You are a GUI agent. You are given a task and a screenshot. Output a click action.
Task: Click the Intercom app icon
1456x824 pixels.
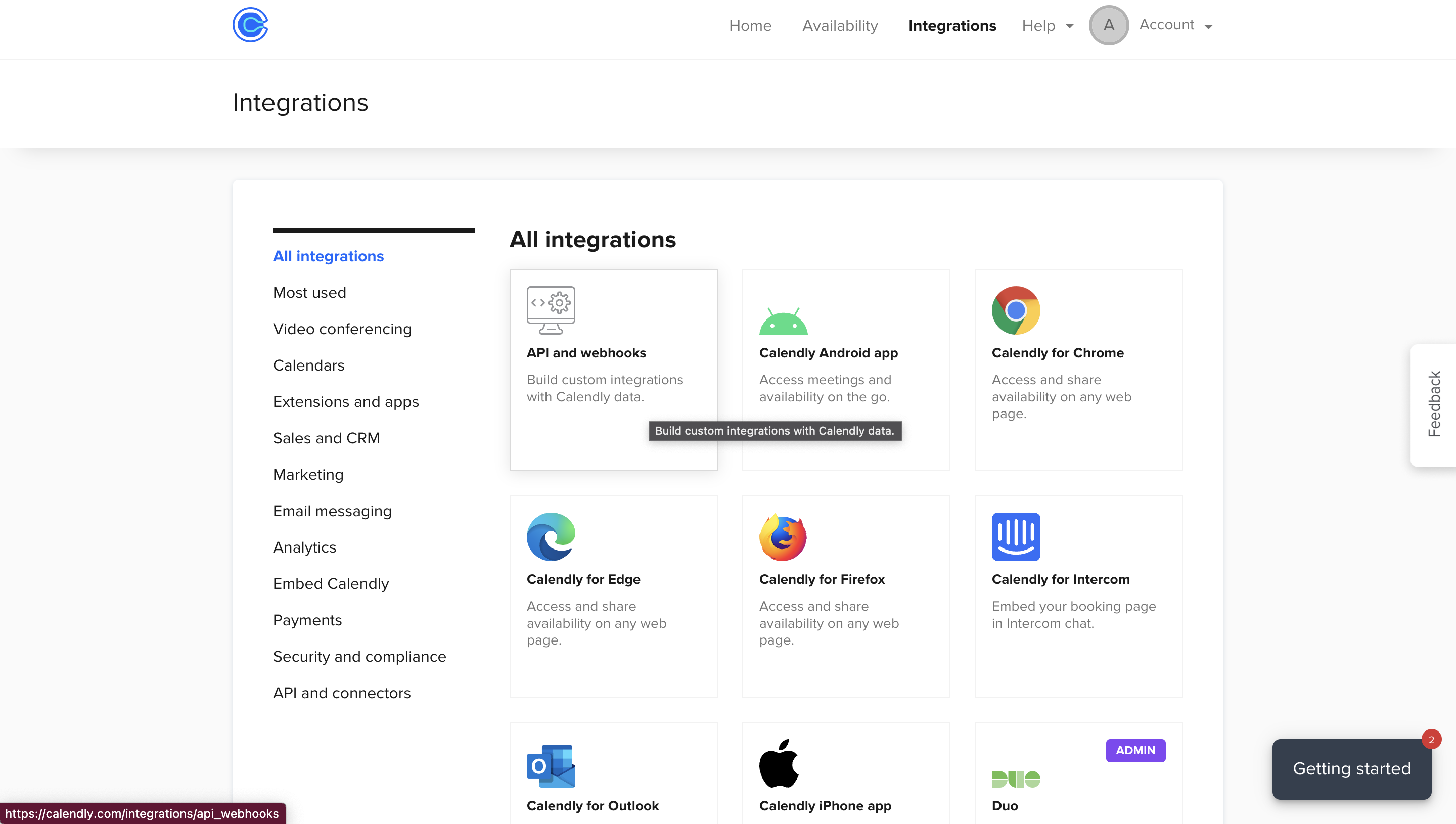point(1015,536)
